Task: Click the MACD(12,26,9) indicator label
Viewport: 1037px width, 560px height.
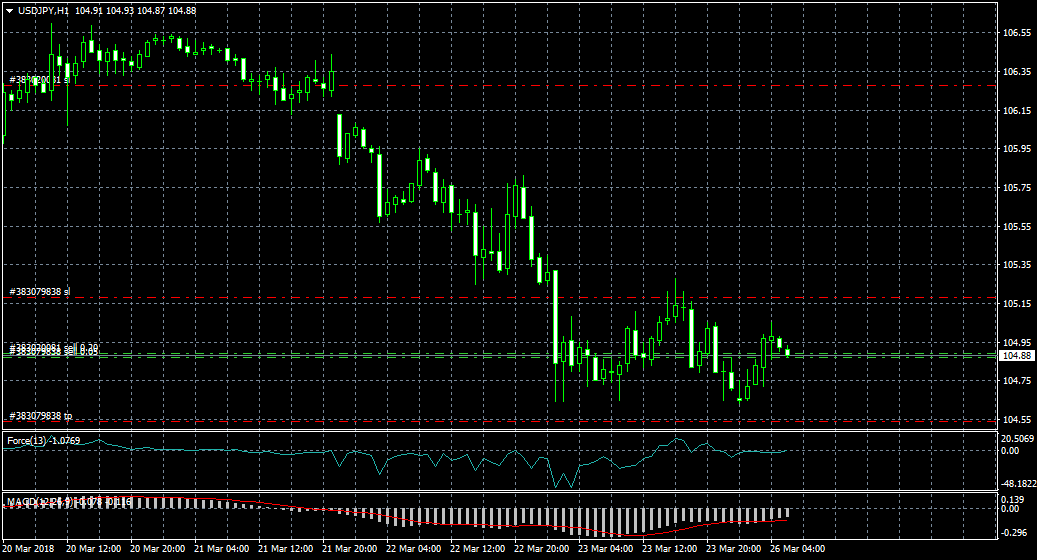Action: 69,502
